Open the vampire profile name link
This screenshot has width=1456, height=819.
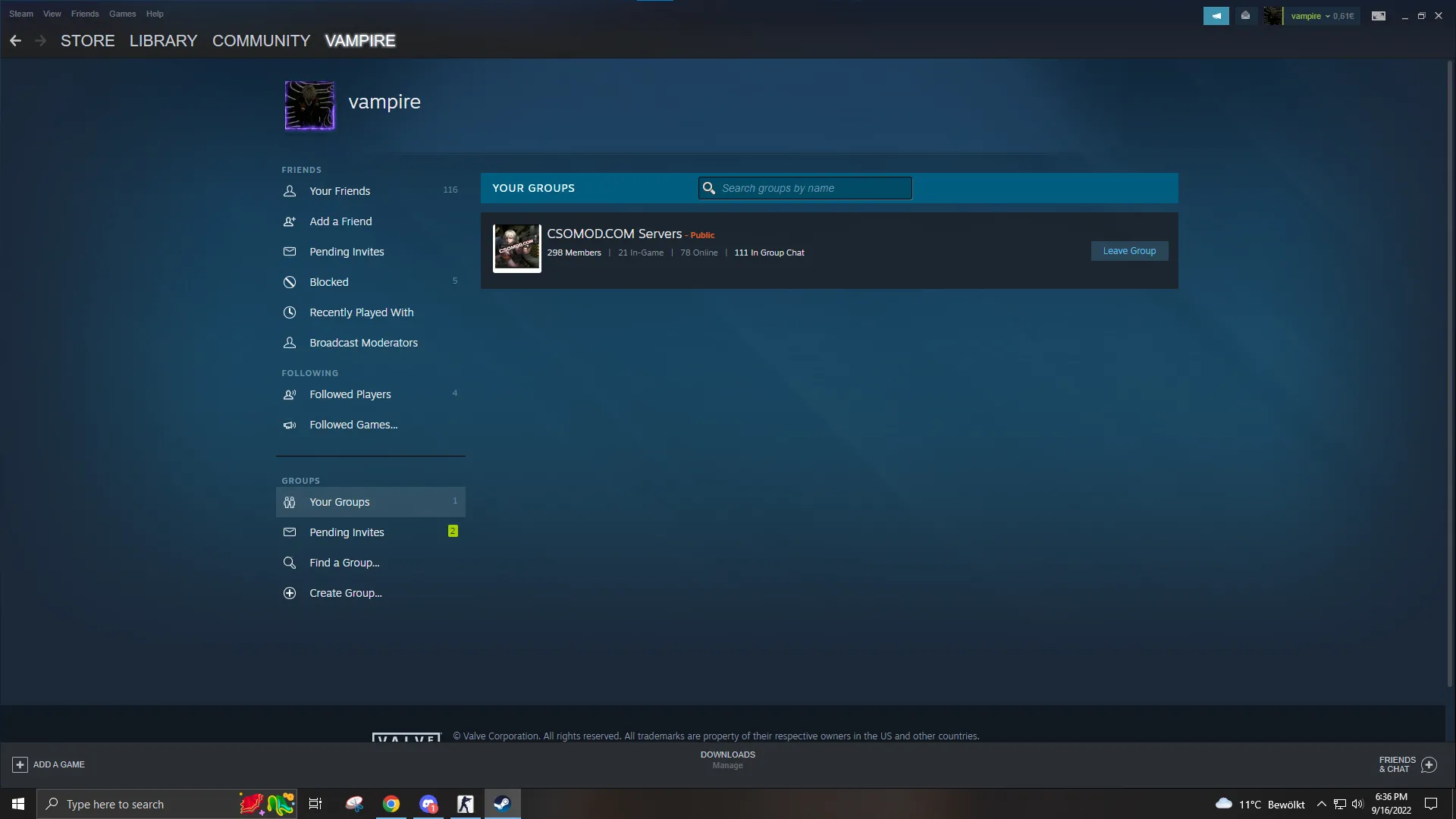pyautogui.click(x=384, y=102)
